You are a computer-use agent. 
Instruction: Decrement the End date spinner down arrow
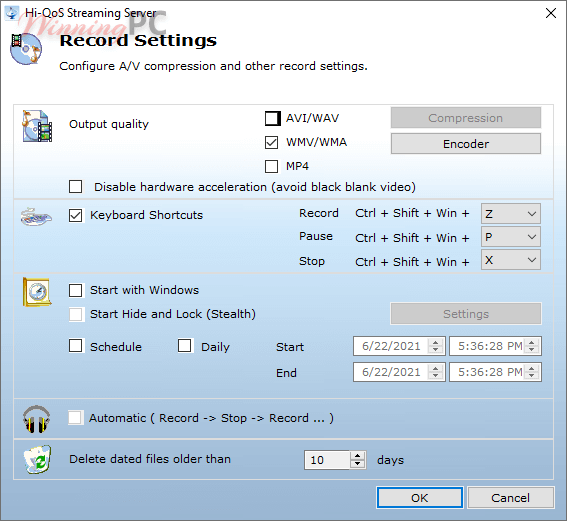pyautogui.click(x=436, y=376)
